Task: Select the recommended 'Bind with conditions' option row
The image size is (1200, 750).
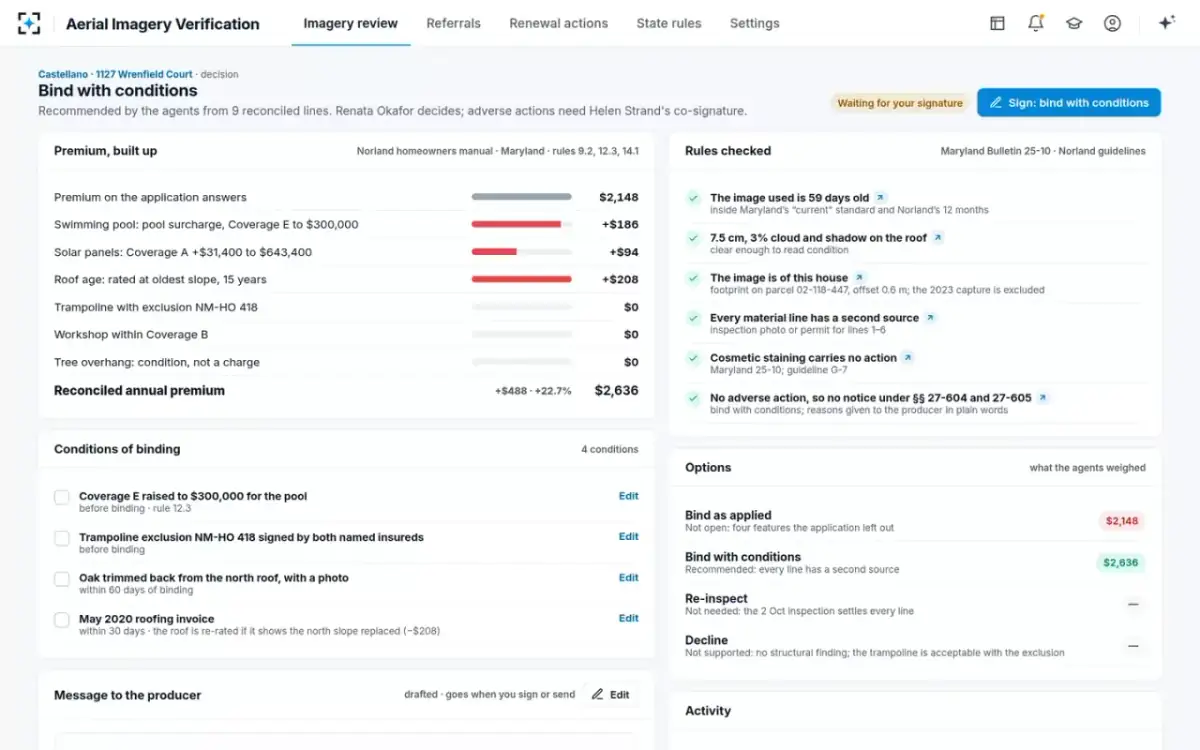Action: (x=915, y=563)
